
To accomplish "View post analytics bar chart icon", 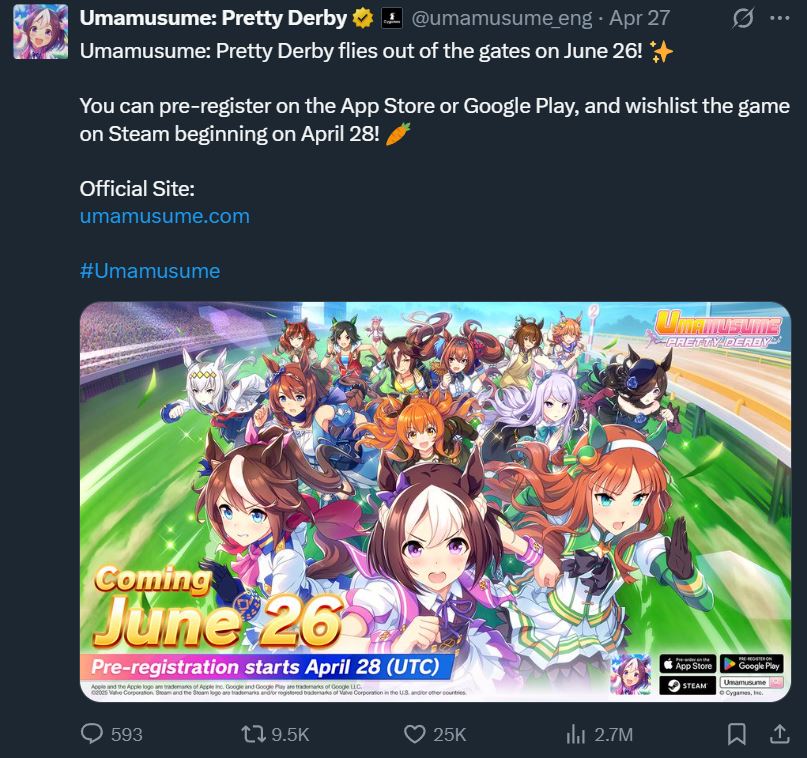I will click(576, 734).
